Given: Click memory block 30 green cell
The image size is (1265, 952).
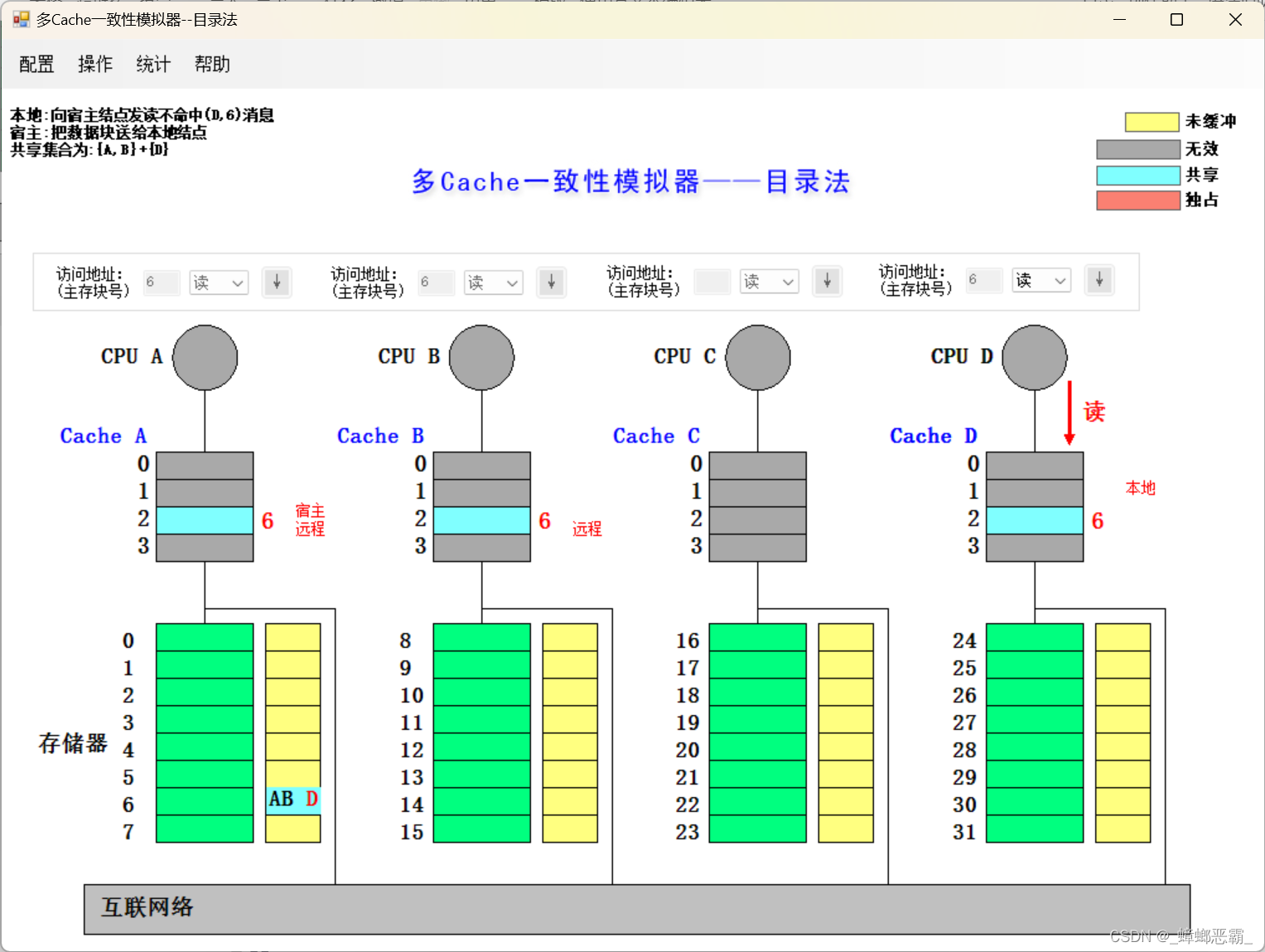Looking at the screenshot, I should click(x=1035, y=801).
